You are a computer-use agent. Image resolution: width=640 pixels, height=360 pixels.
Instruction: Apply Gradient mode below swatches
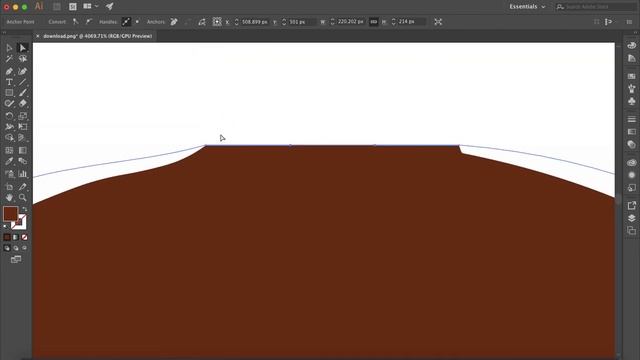point(16,237)
